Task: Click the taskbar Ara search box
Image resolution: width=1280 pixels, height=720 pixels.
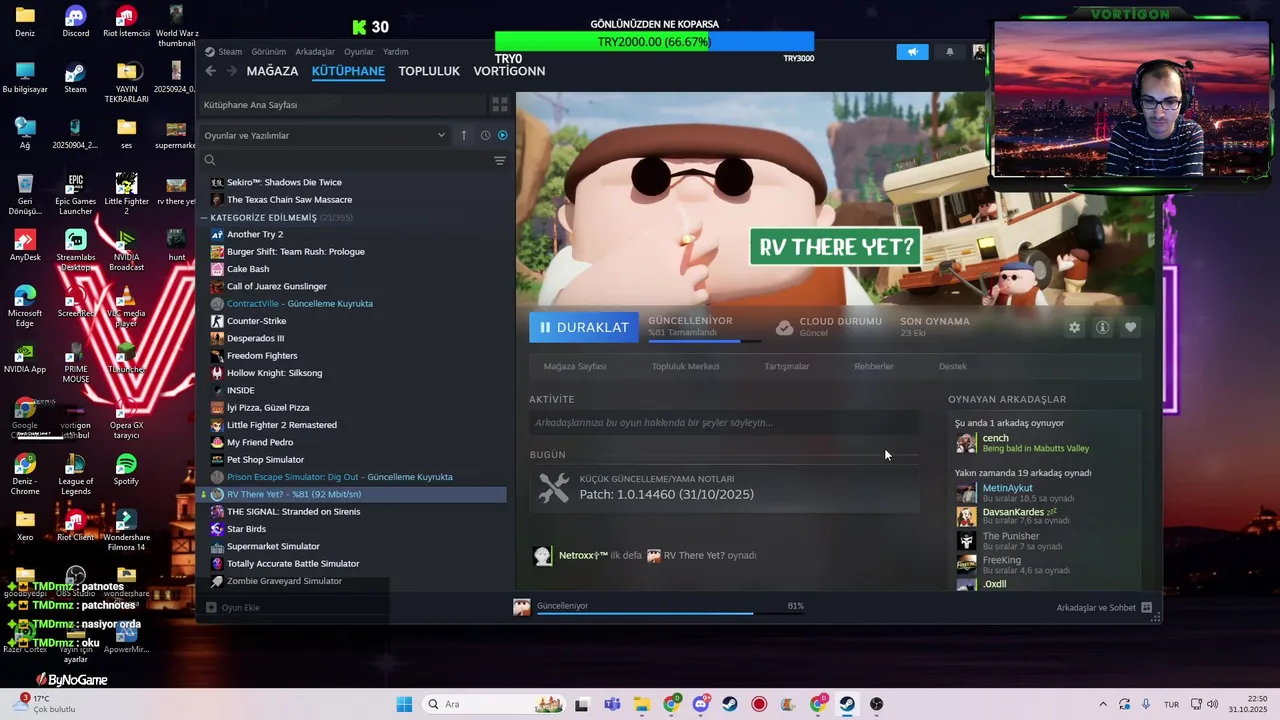Action: 495,704
